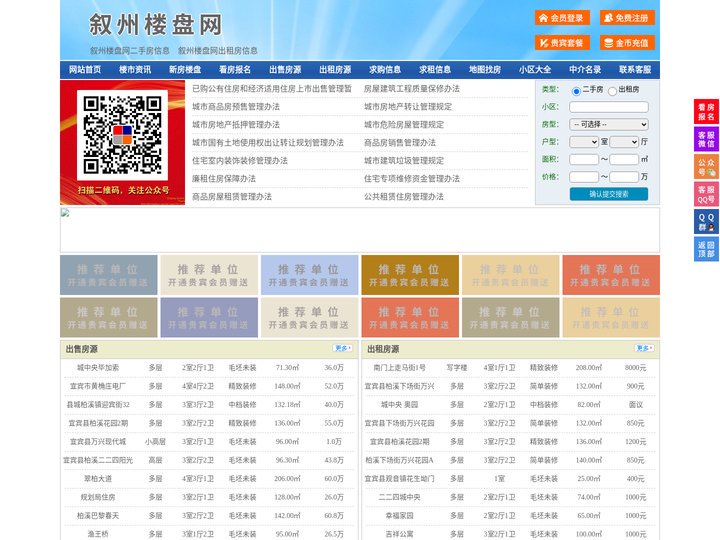720x540 pixels.
Task: Open the 宜宾市黄桷庄电厂 sale listing
Action: click(x=98, y=386)
